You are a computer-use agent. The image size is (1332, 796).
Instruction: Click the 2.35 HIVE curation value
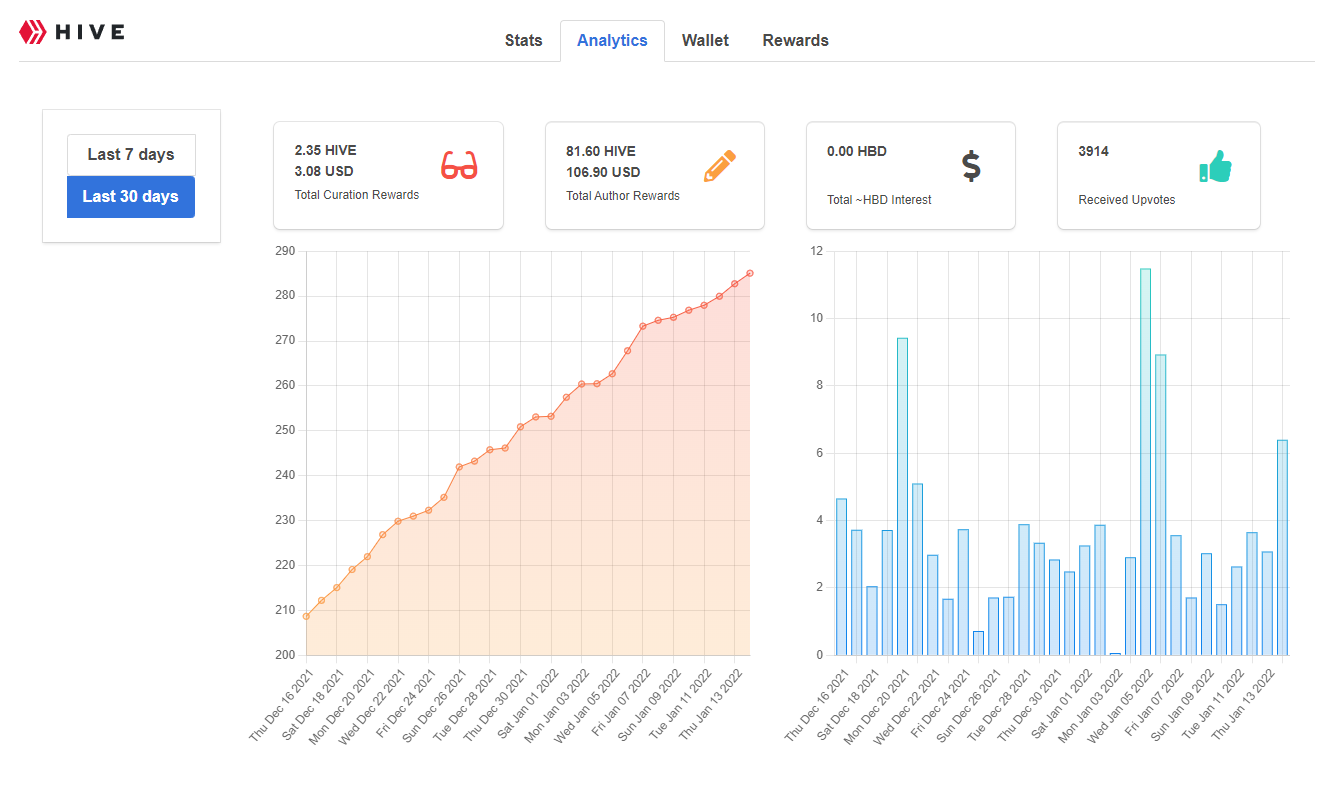(325, 151)
